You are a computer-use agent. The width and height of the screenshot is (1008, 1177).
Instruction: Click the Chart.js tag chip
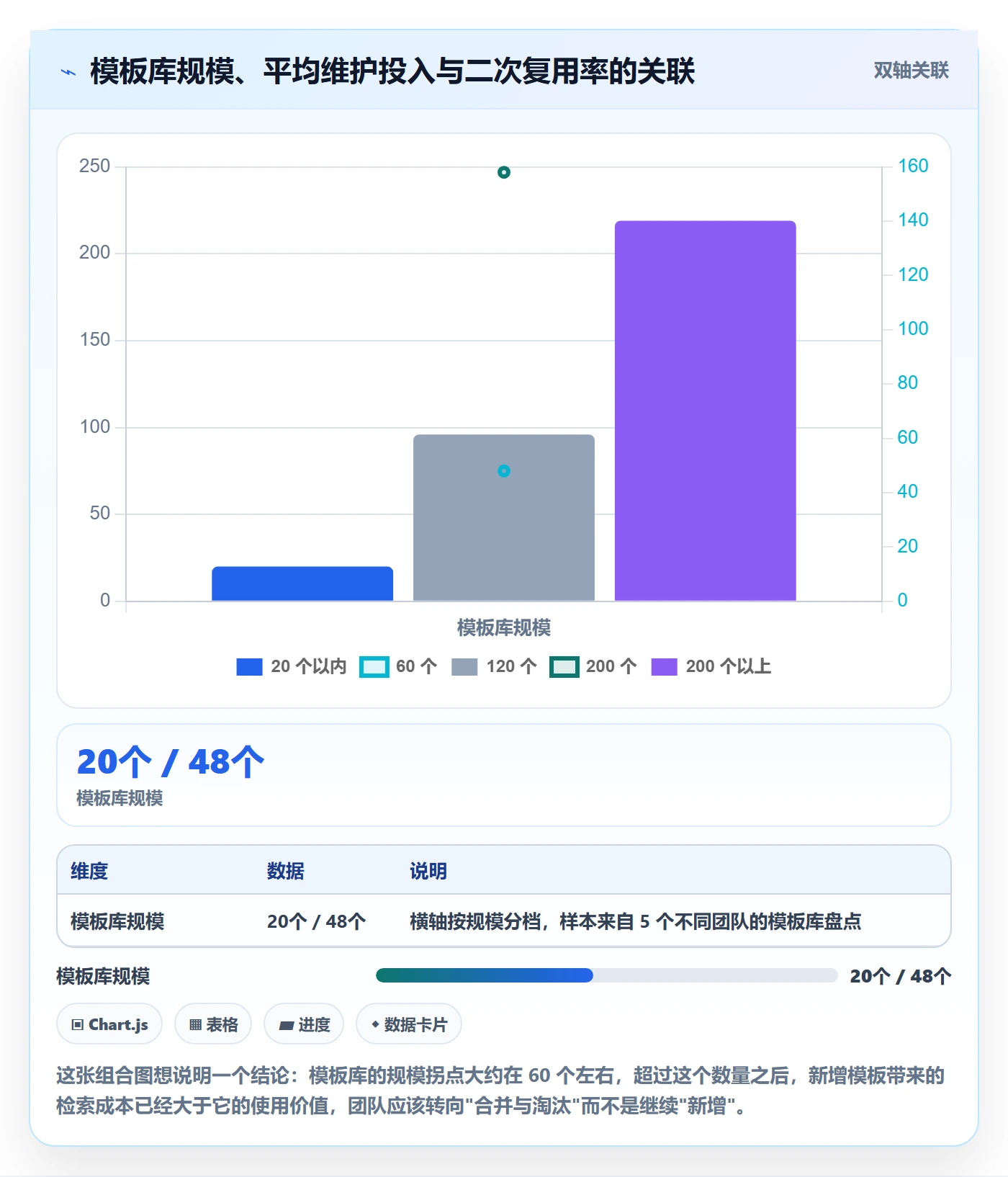[109, 1024]
